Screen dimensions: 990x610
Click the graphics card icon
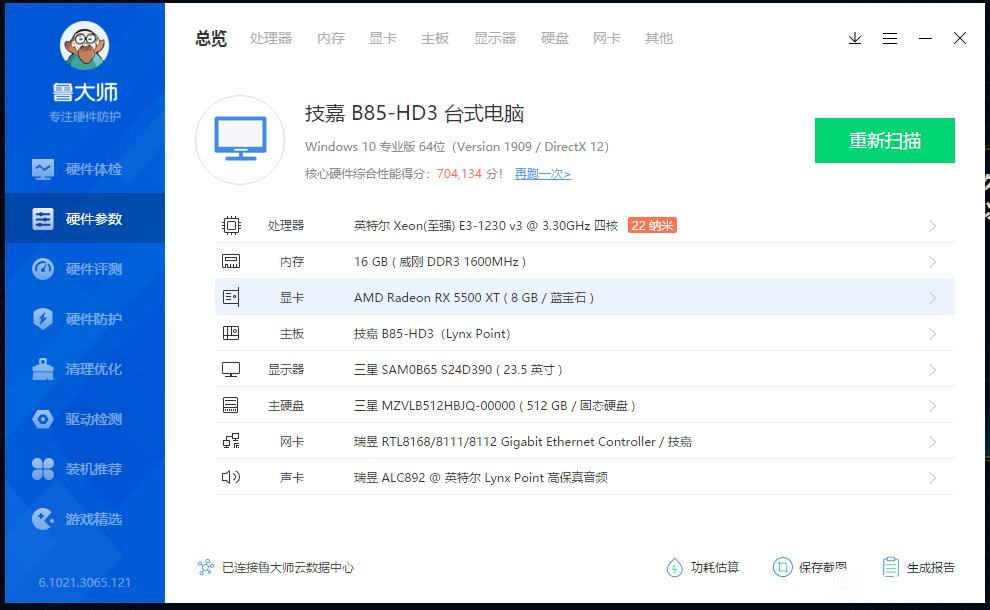pos(231,297)
